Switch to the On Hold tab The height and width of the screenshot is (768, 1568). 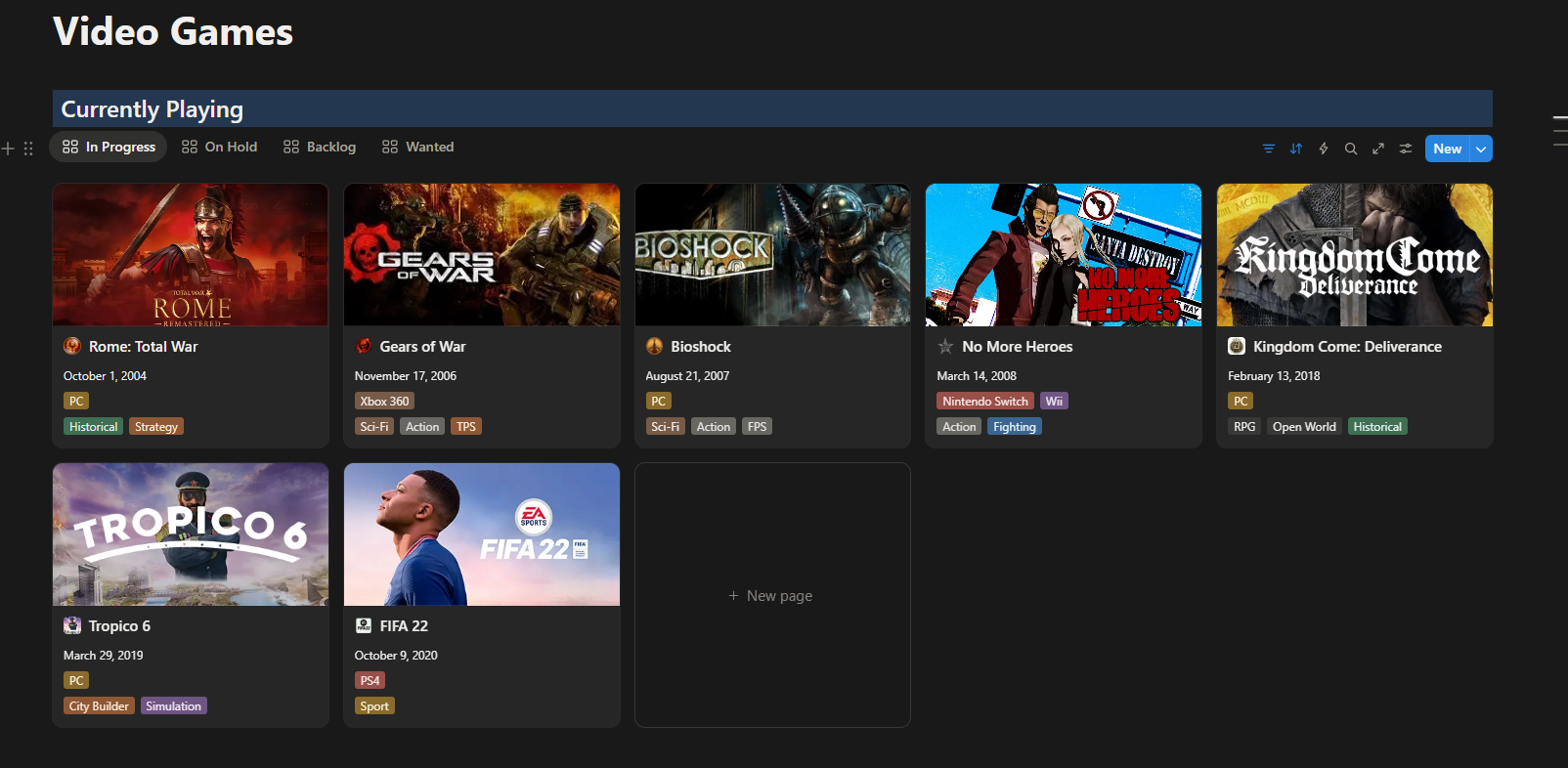pyautogui.click(x=220, y=147)
